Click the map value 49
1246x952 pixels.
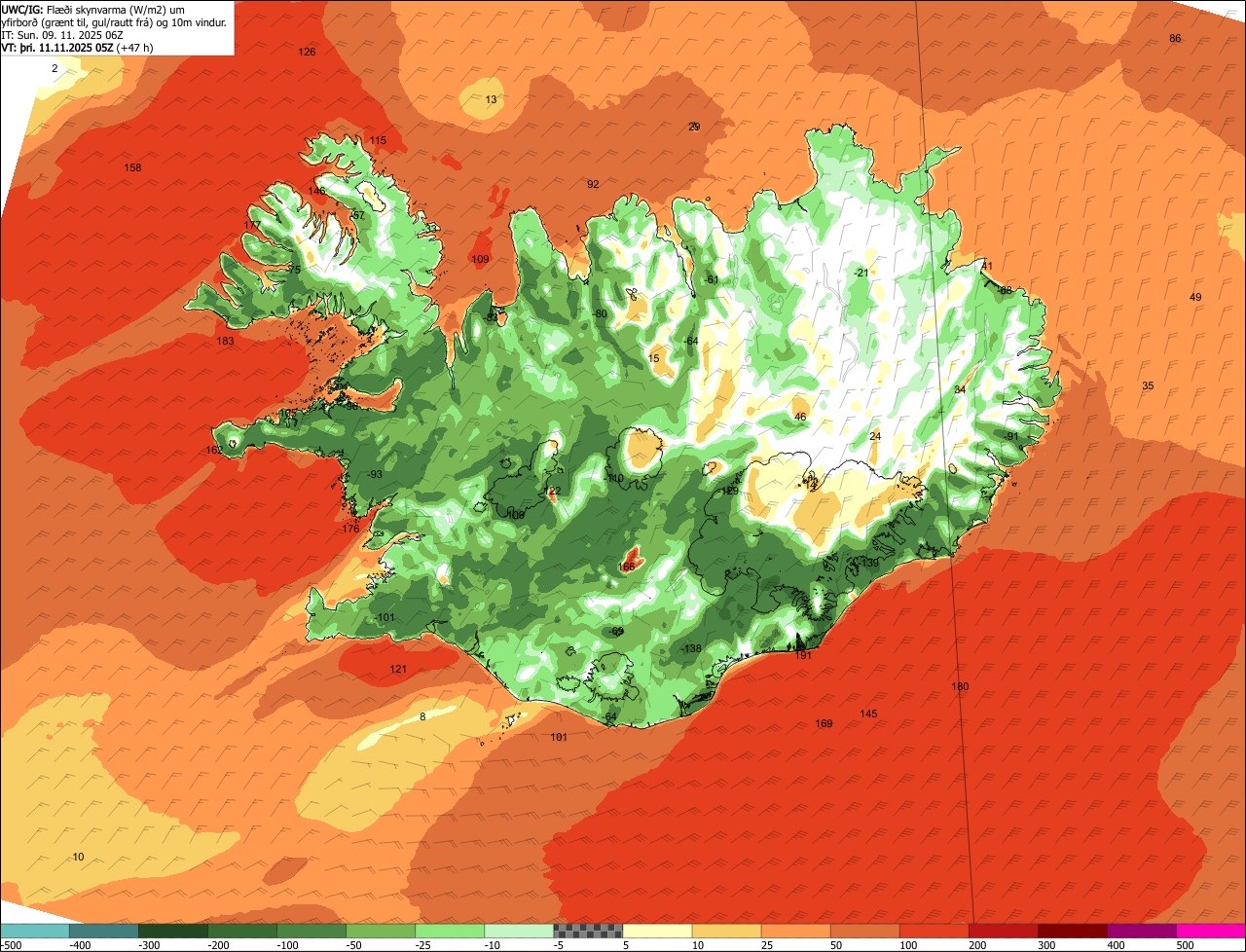tap(1195, 297)
